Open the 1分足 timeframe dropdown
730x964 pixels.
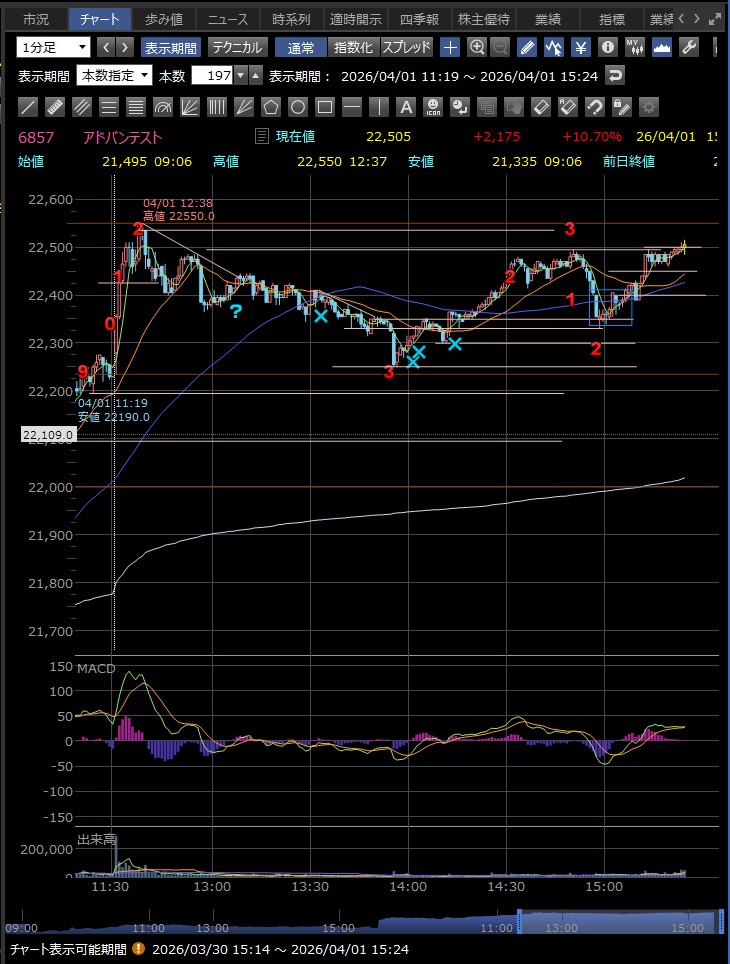[x=53, y=47]
